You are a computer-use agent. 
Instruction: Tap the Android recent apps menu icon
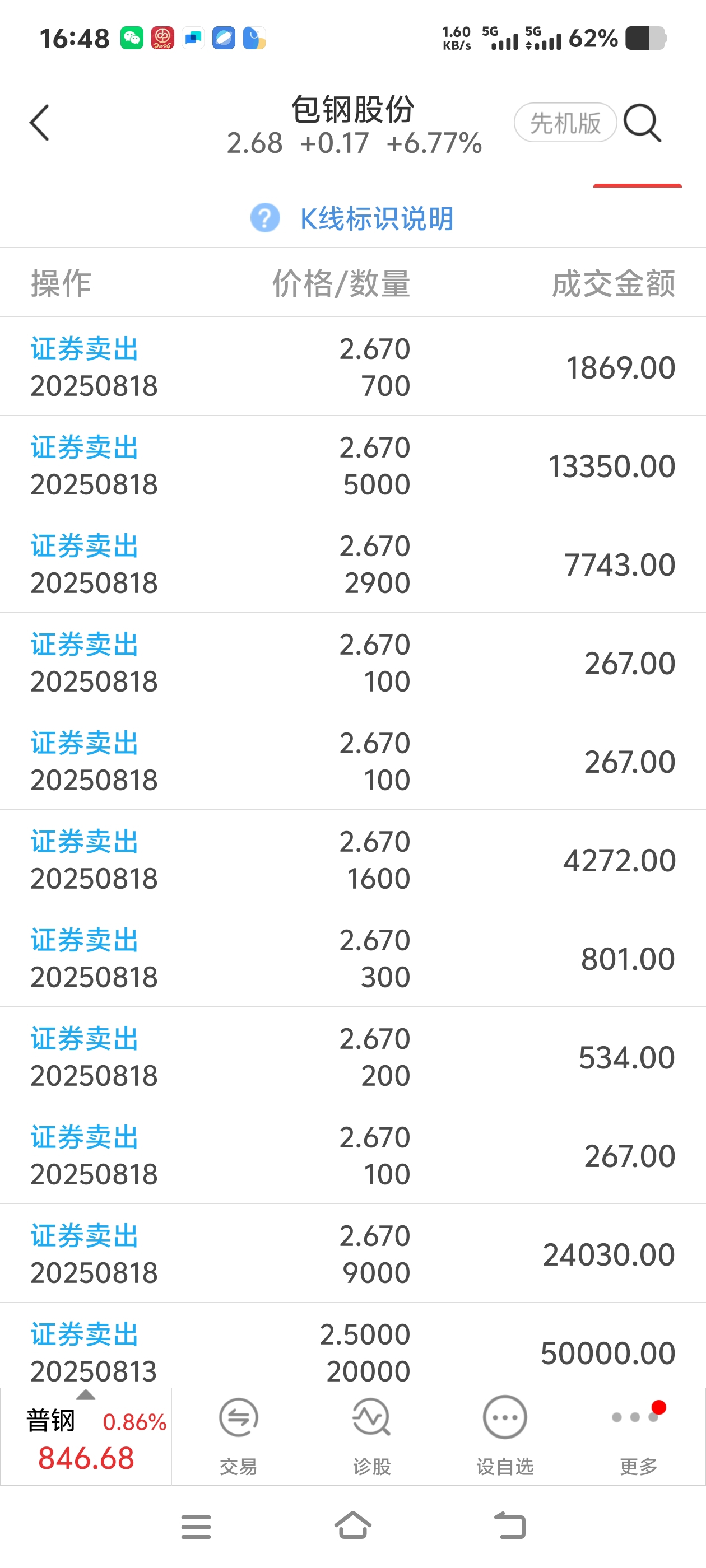click(x=196, y=1526)
